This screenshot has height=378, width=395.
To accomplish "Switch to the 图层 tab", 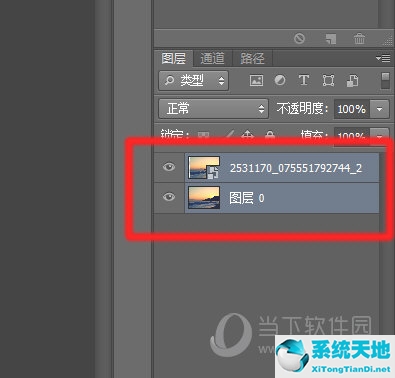I will pyautogui.click(x=174, y=58).
